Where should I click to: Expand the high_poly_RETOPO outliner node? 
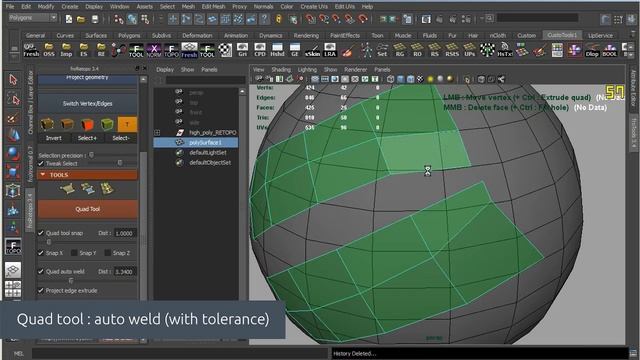point(157,133)
